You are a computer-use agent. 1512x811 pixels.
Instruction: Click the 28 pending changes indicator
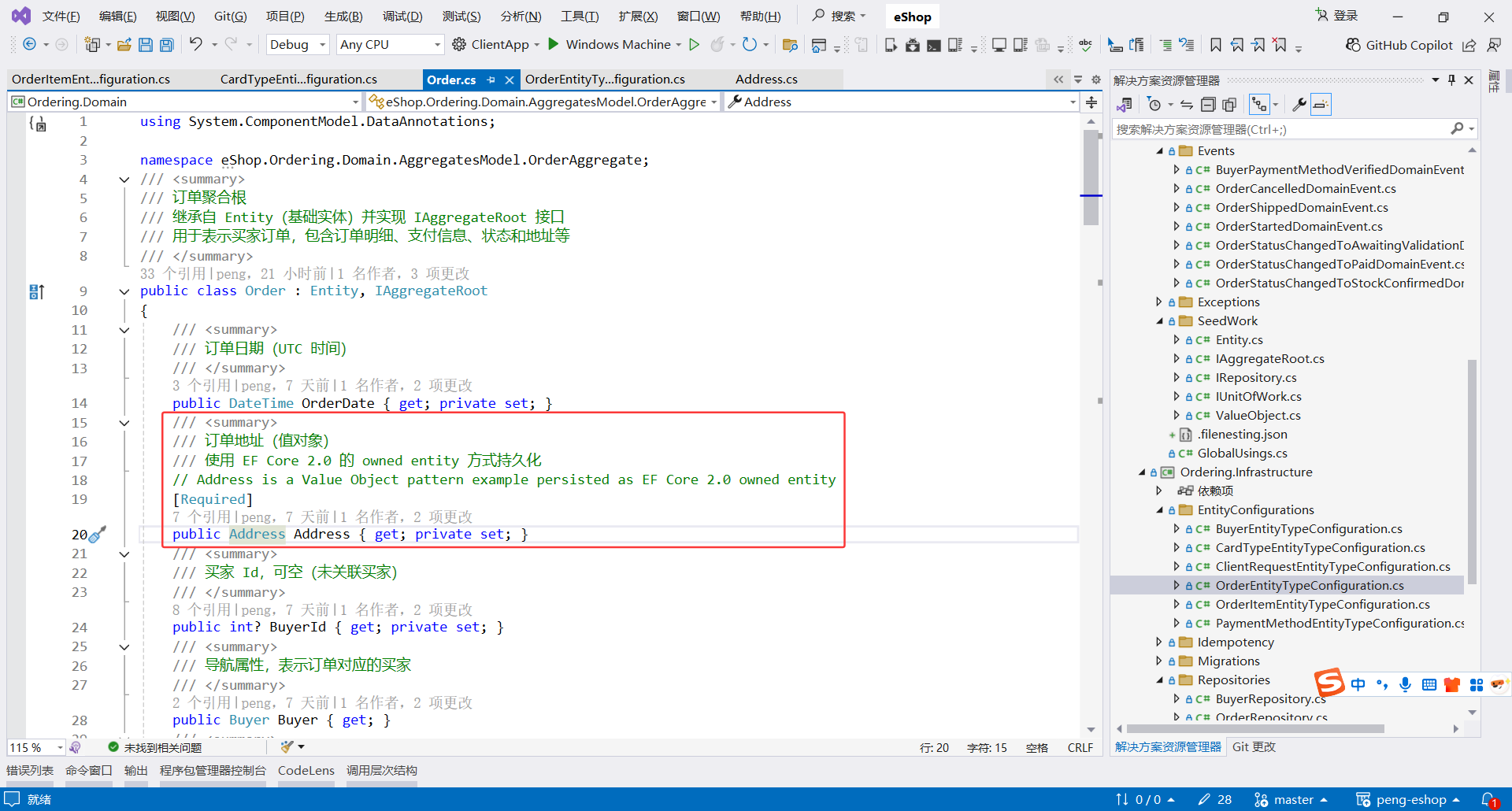point(1215,800)
